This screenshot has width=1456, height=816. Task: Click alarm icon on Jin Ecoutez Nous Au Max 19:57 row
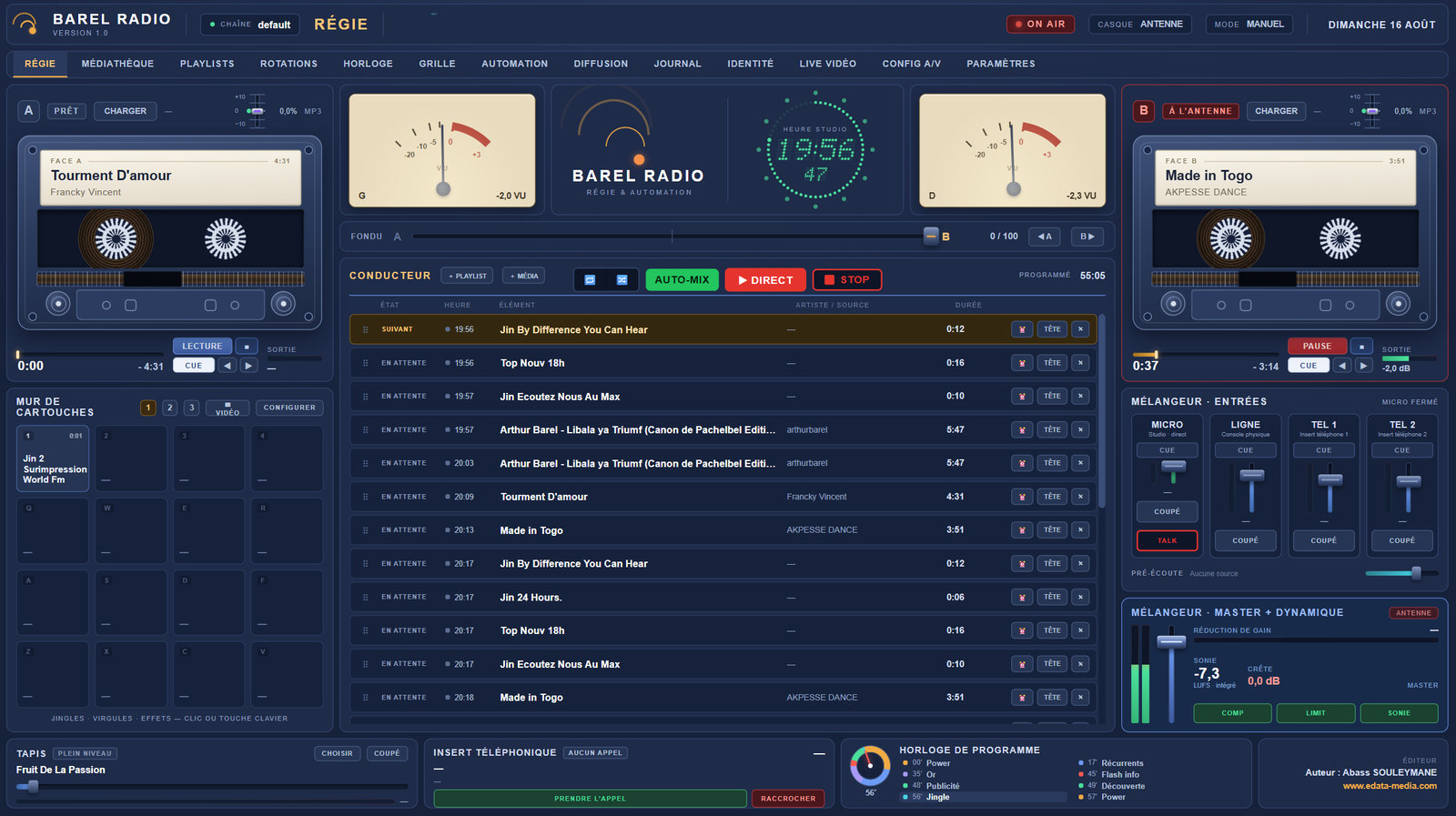click(1022, 397)
